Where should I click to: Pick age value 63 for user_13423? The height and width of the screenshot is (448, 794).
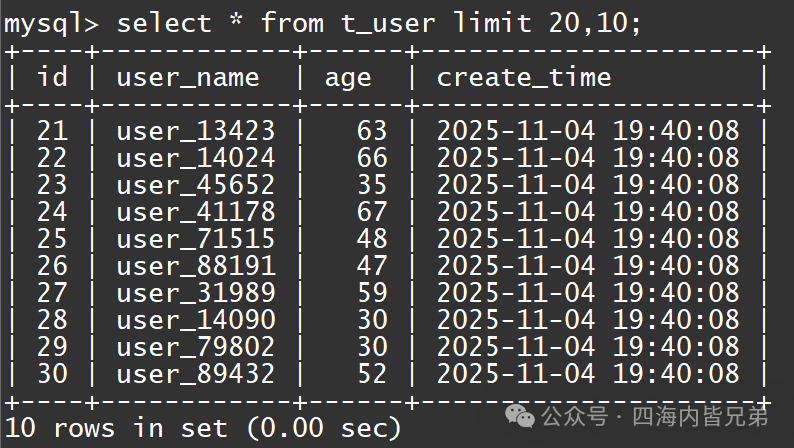tap(372, 131)
